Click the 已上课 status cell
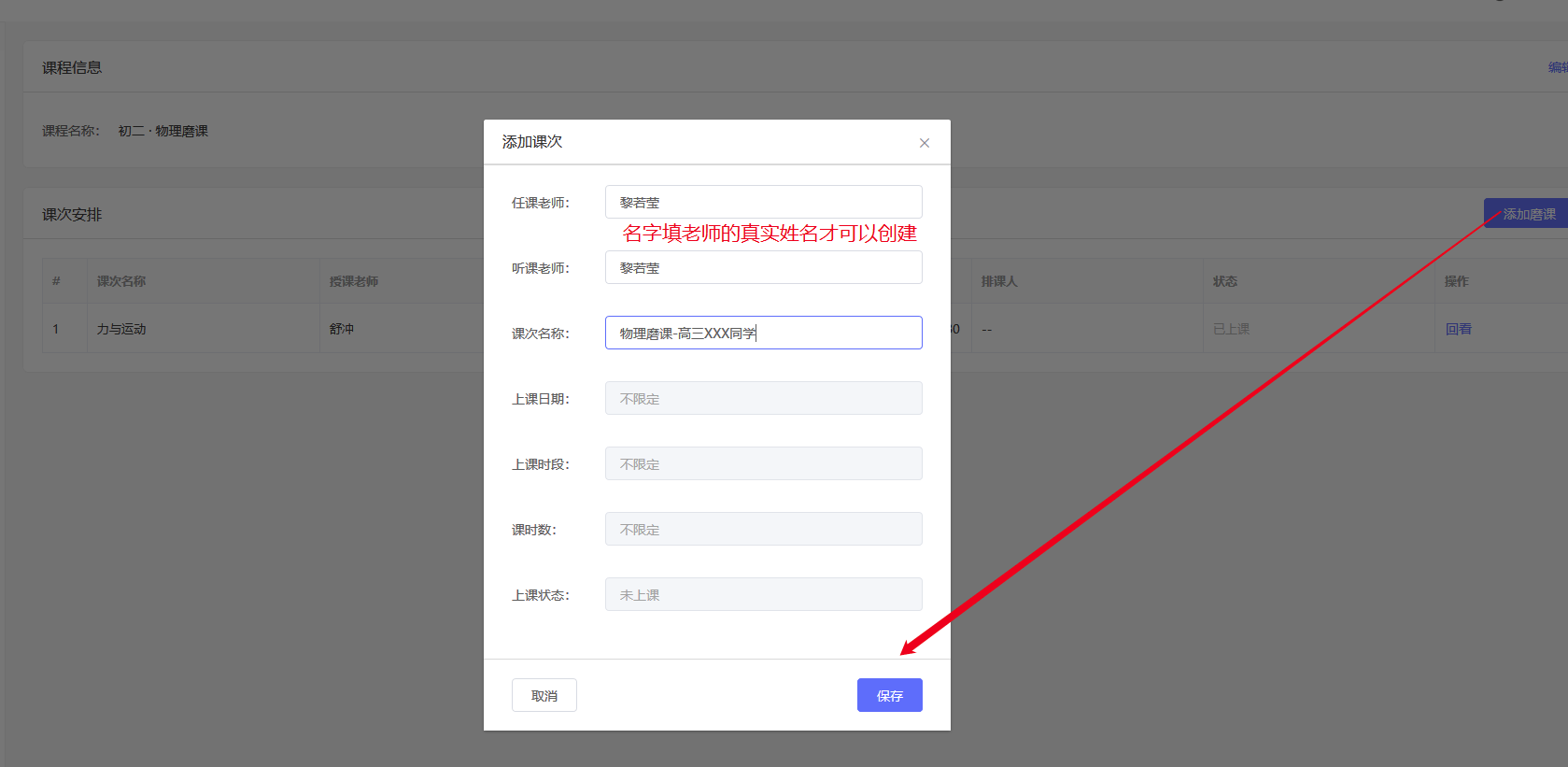Viewport: 1568px width, 767px height. 1231,329
